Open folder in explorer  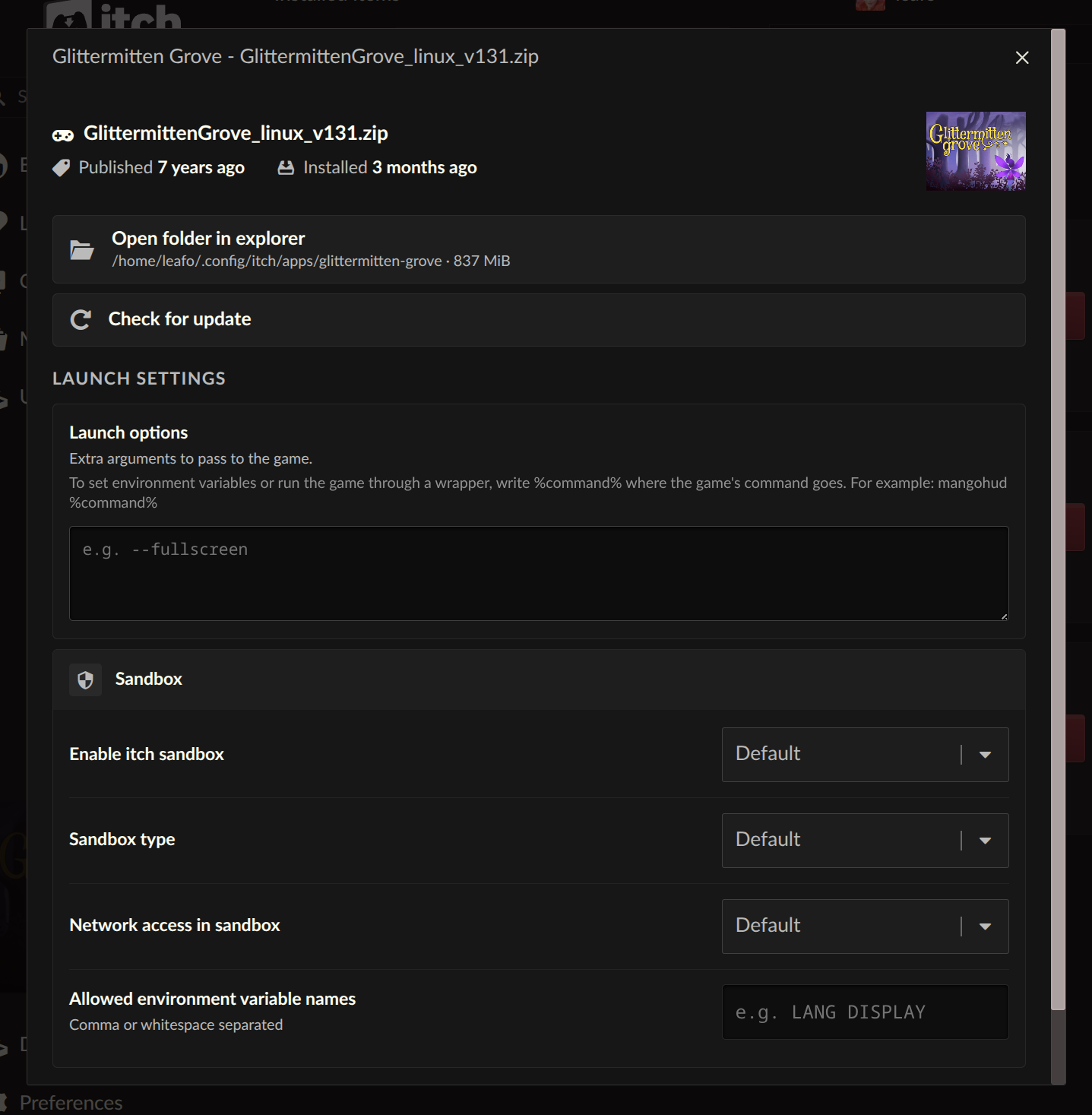(539, 249)
